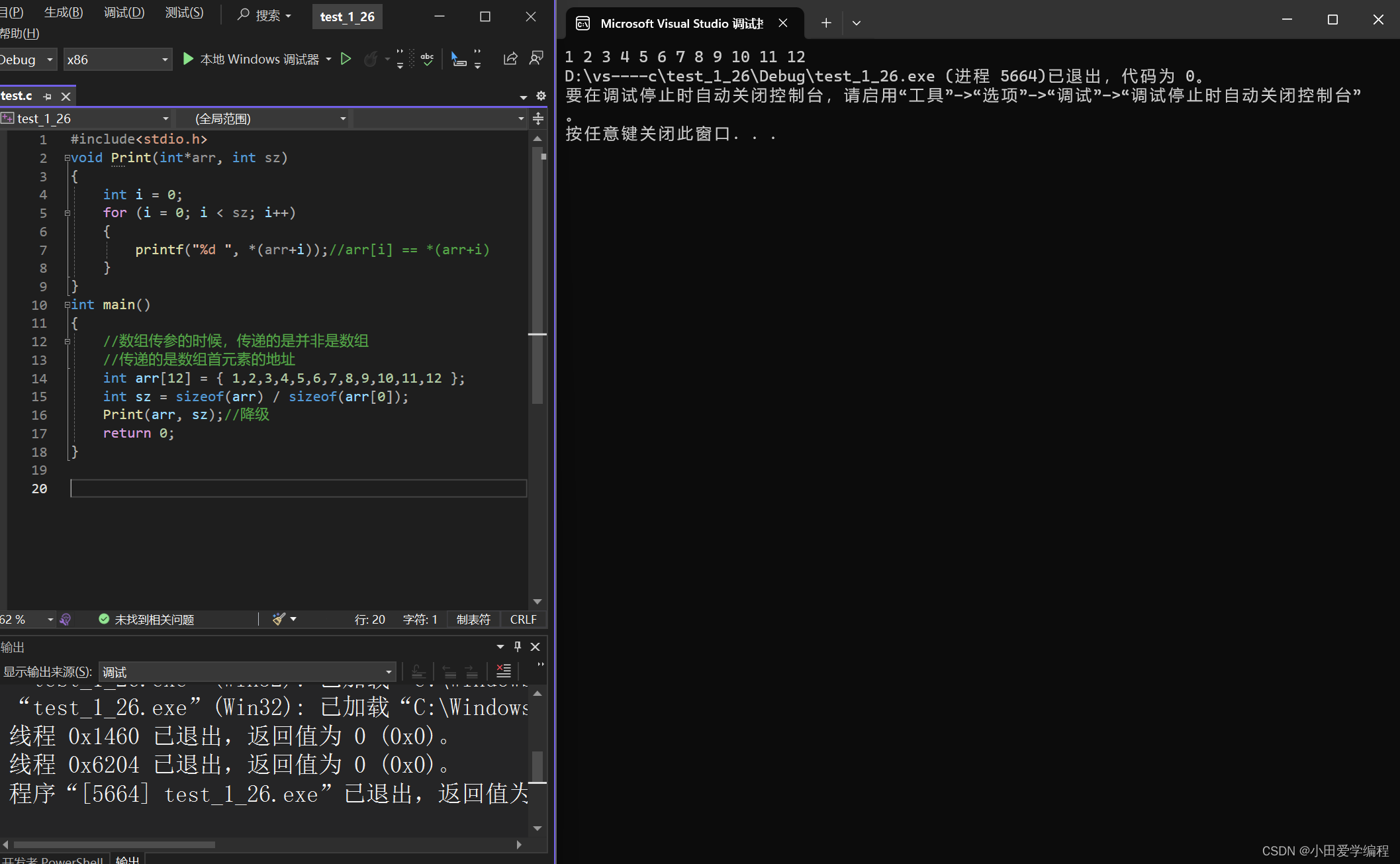Click the editor settings gear icon

[x=541, y=96]
